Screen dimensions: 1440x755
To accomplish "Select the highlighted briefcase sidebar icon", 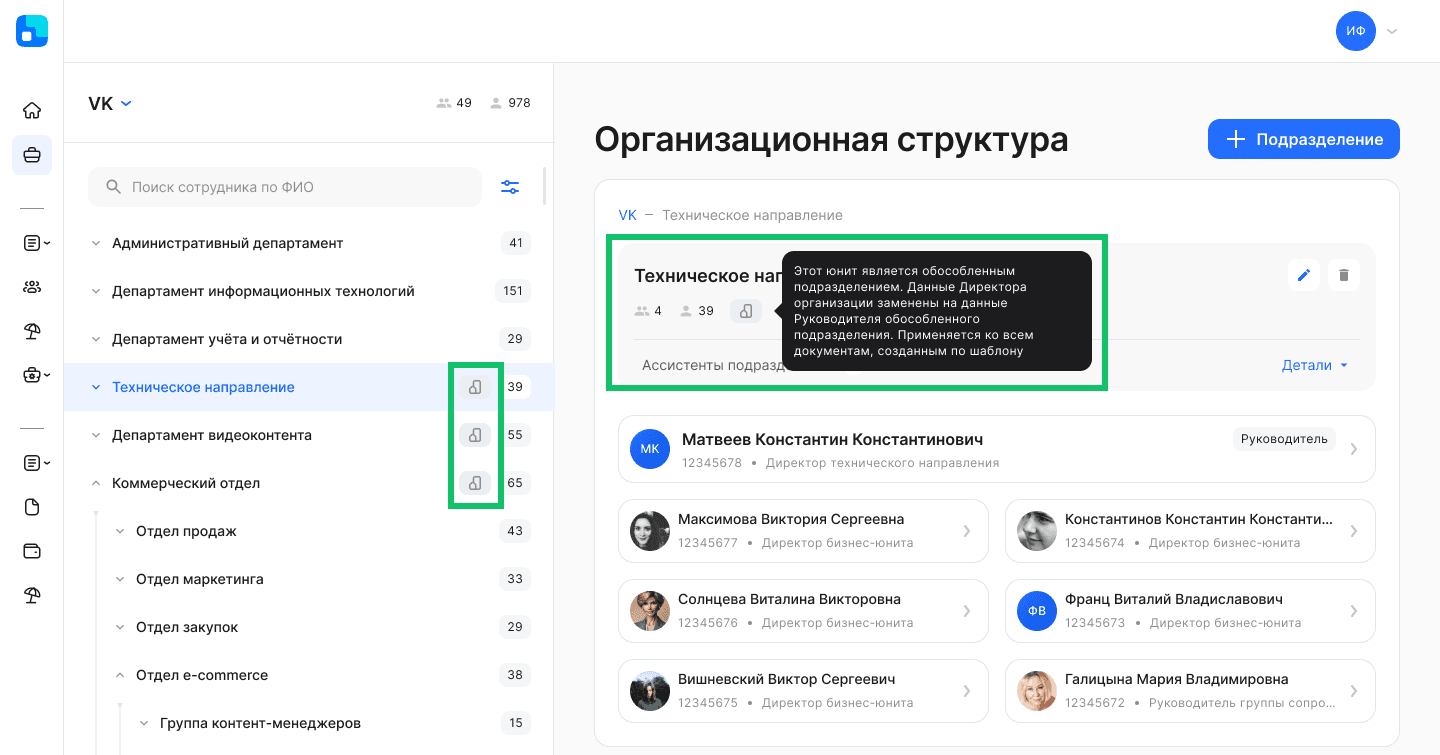I will pyautogui.click(x=32, y=155).
